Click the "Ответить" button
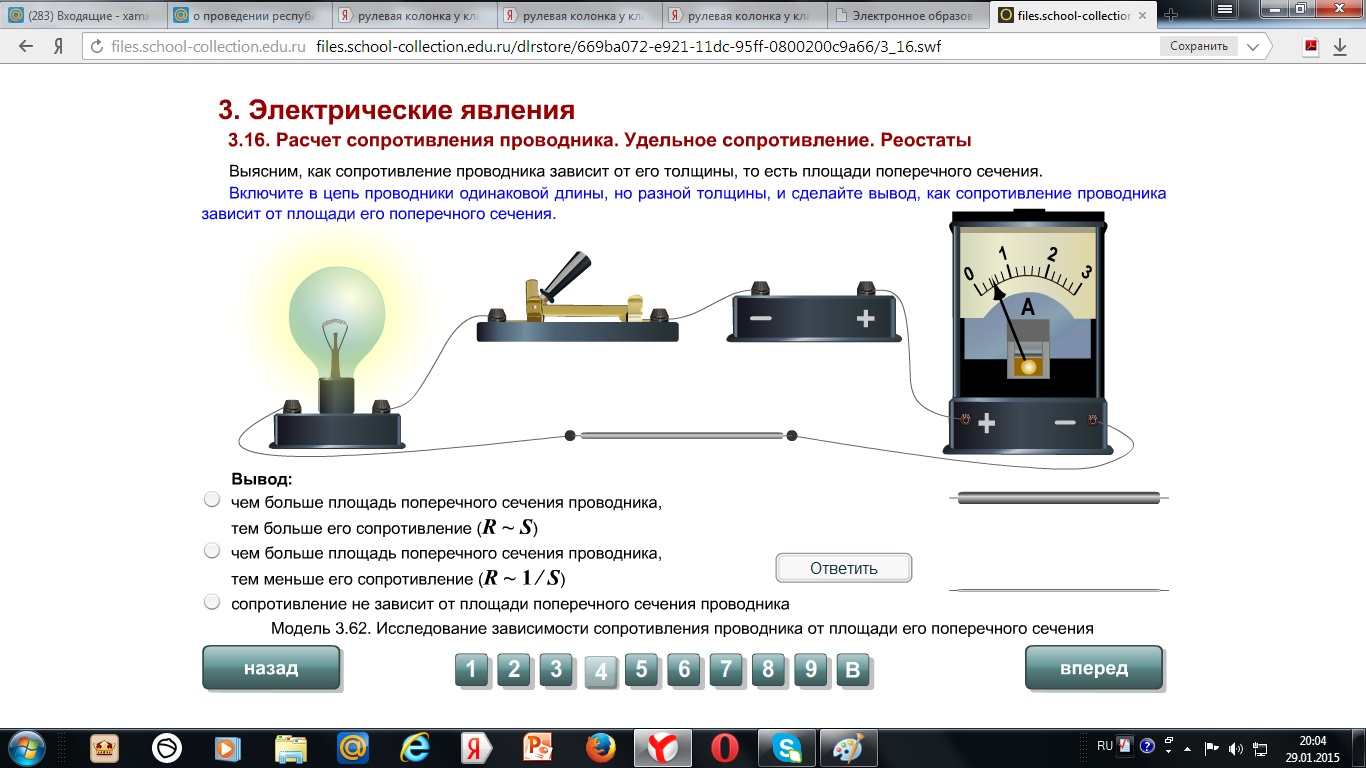 click(844, 568)
